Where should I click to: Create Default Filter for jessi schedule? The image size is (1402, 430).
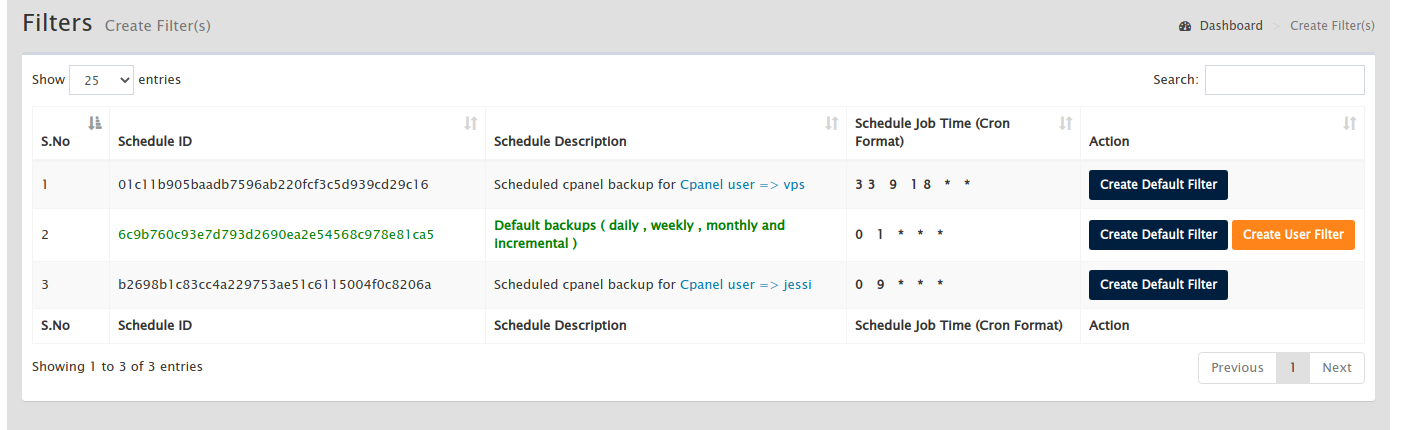pyautogui.click(x=1158, y=285)
